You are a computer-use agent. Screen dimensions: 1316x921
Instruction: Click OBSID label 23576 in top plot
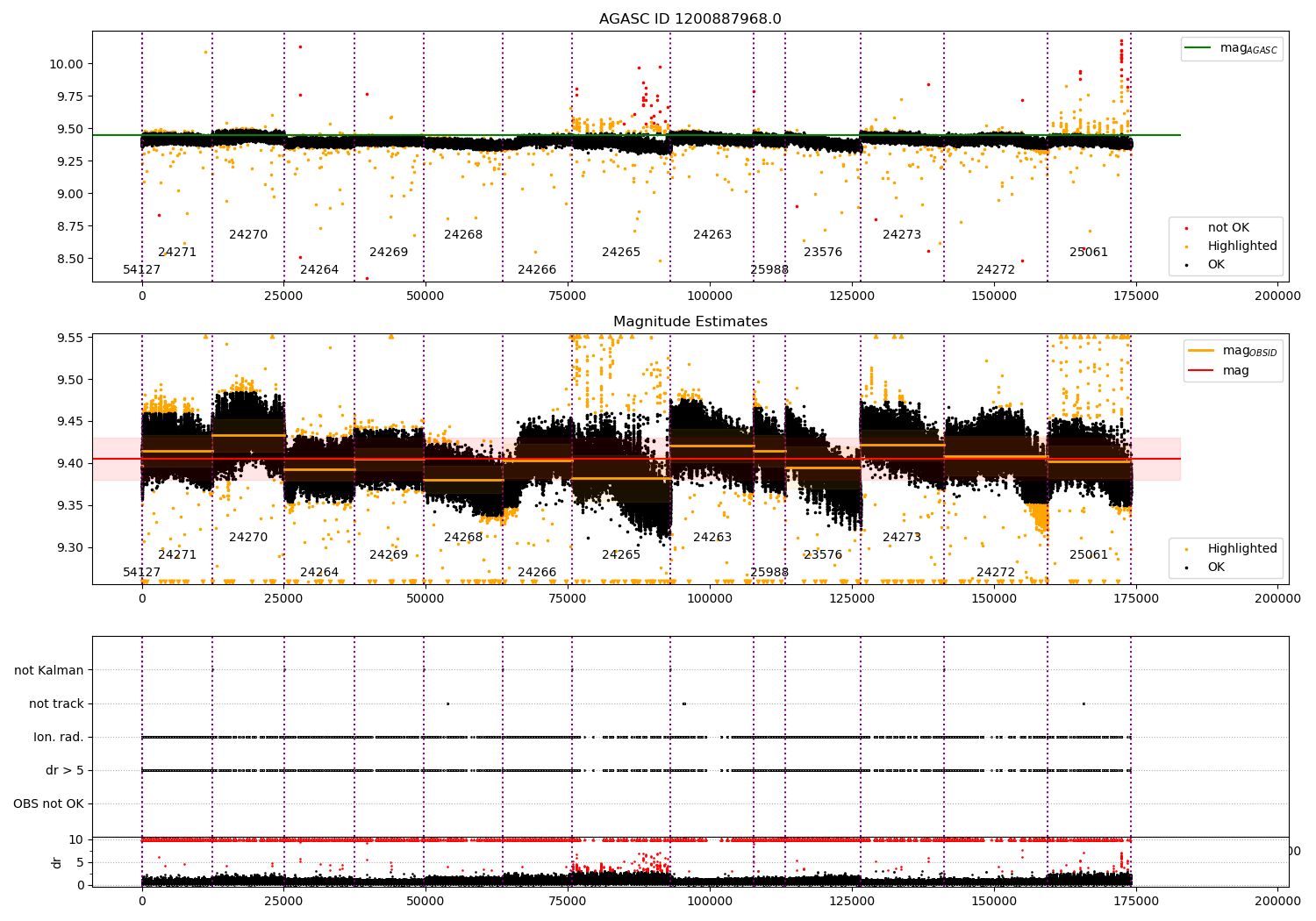coord(823,253)
